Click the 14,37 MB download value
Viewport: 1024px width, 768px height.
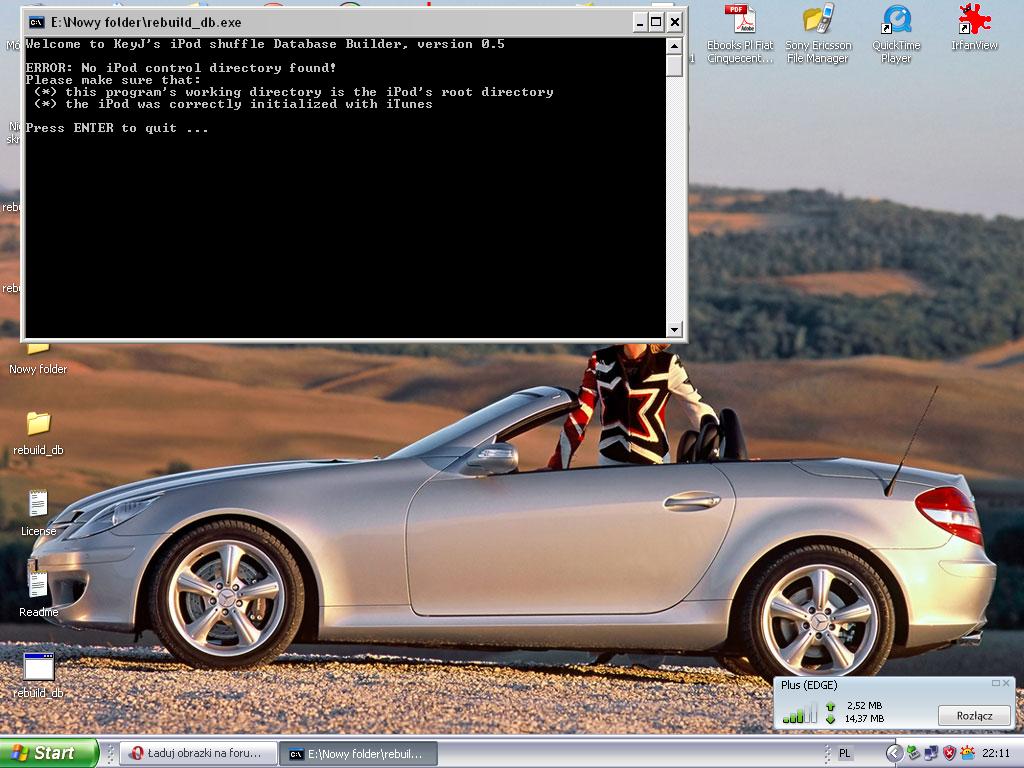tap(864, 718)
